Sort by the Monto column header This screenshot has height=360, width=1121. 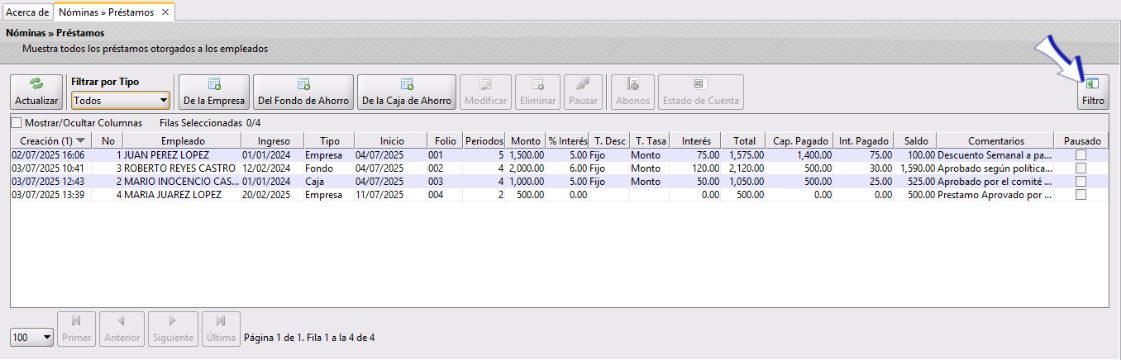click(x=525, y=140)
